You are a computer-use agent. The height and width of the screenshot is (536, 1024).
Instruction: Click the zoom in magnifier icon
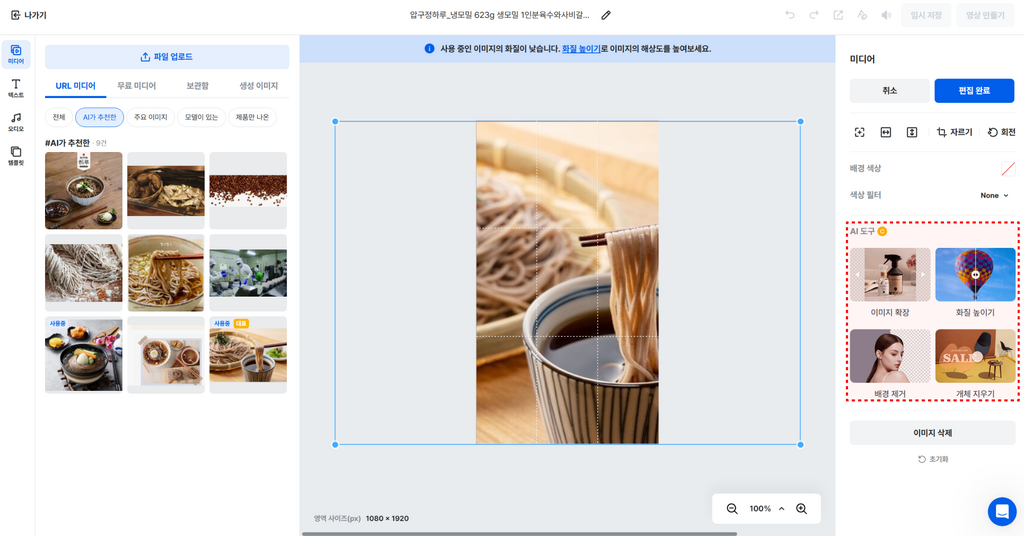pos(801,509)
